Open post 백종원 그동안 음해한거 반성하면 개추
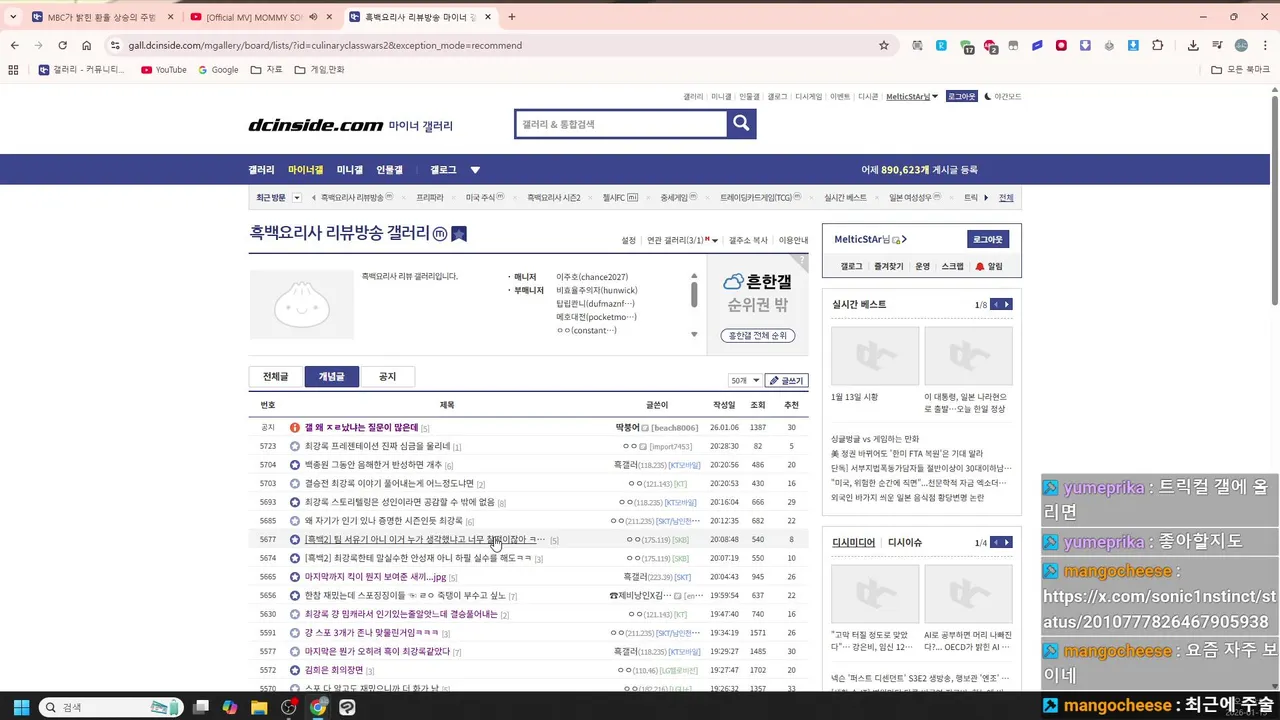Viewport: 1280px width, 720px height. [373, 465]
